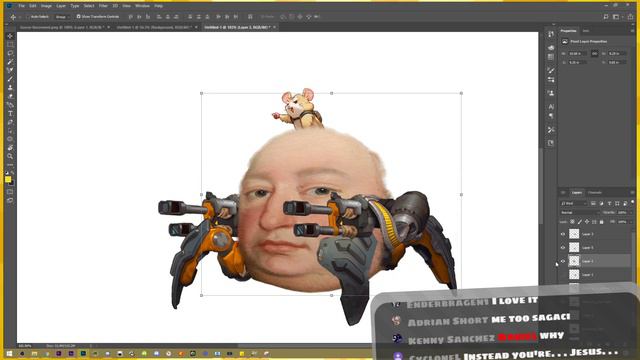Viewport: 640px width, 360px height.
Task: Open the Filter menu
Action: (103, 6)
